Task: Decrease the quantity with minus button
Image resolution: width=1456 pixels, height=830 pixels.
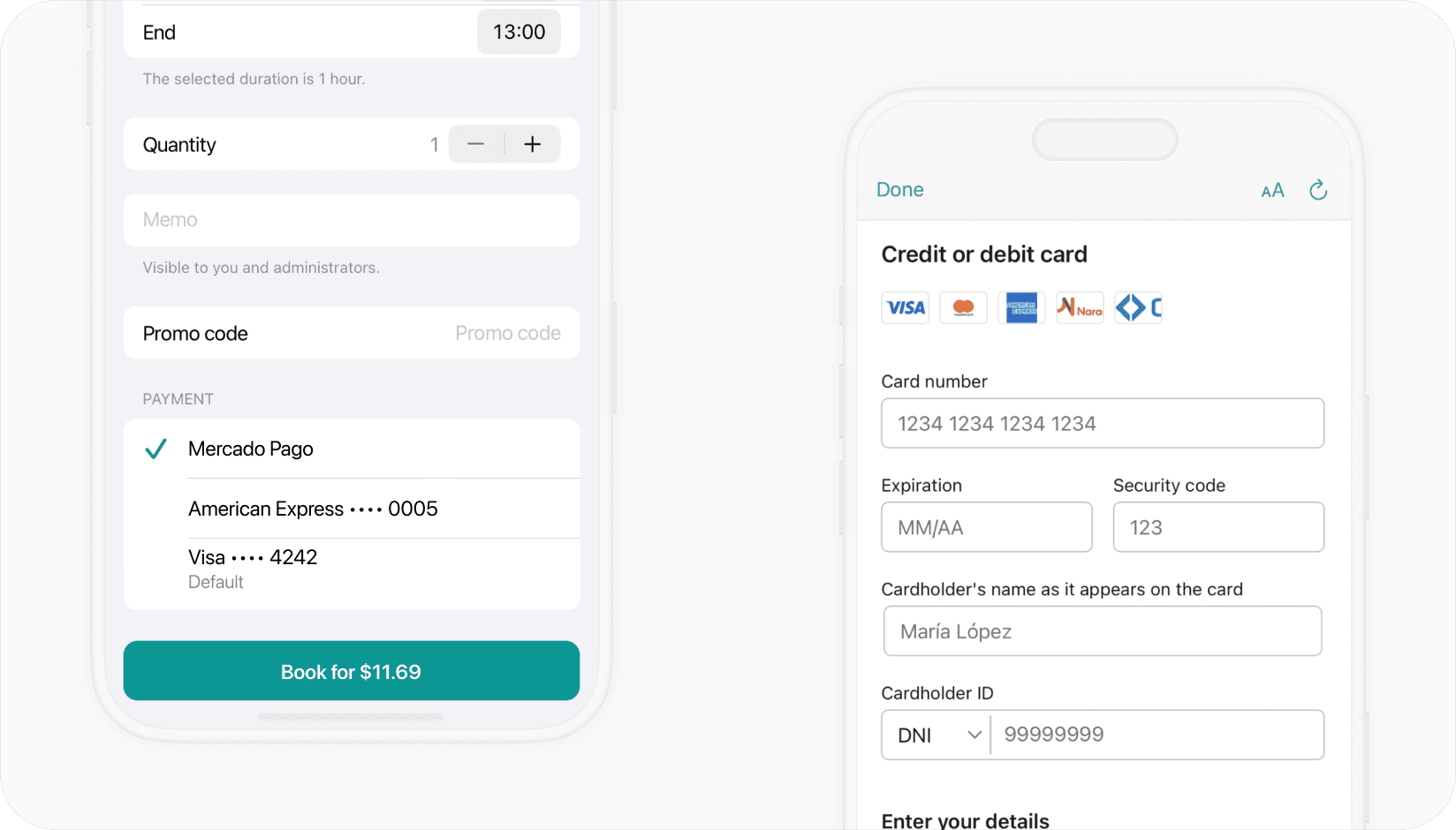Action: pos(475,143)
